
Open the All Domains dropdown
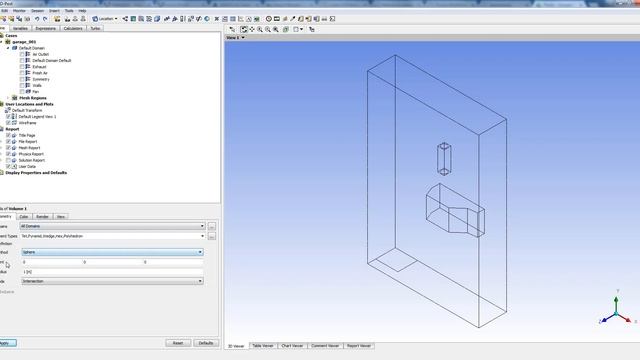coord(112,226)
